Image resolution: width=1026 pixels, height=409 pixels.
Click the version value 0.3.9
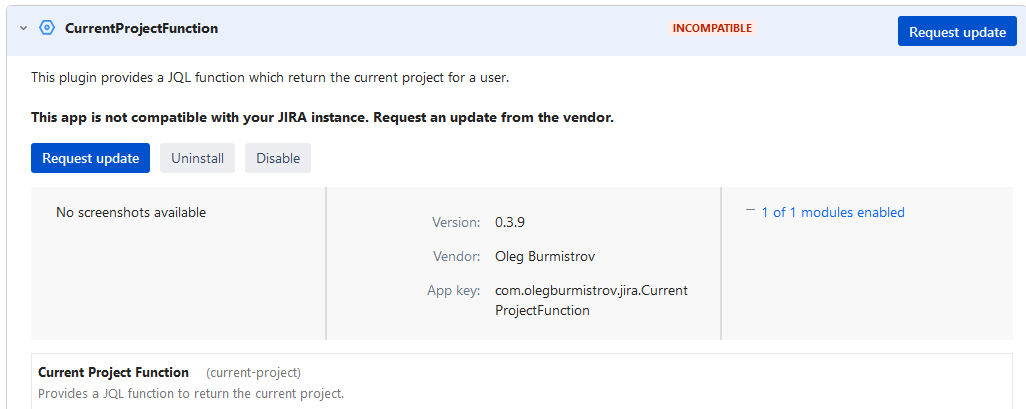point(510,222)
